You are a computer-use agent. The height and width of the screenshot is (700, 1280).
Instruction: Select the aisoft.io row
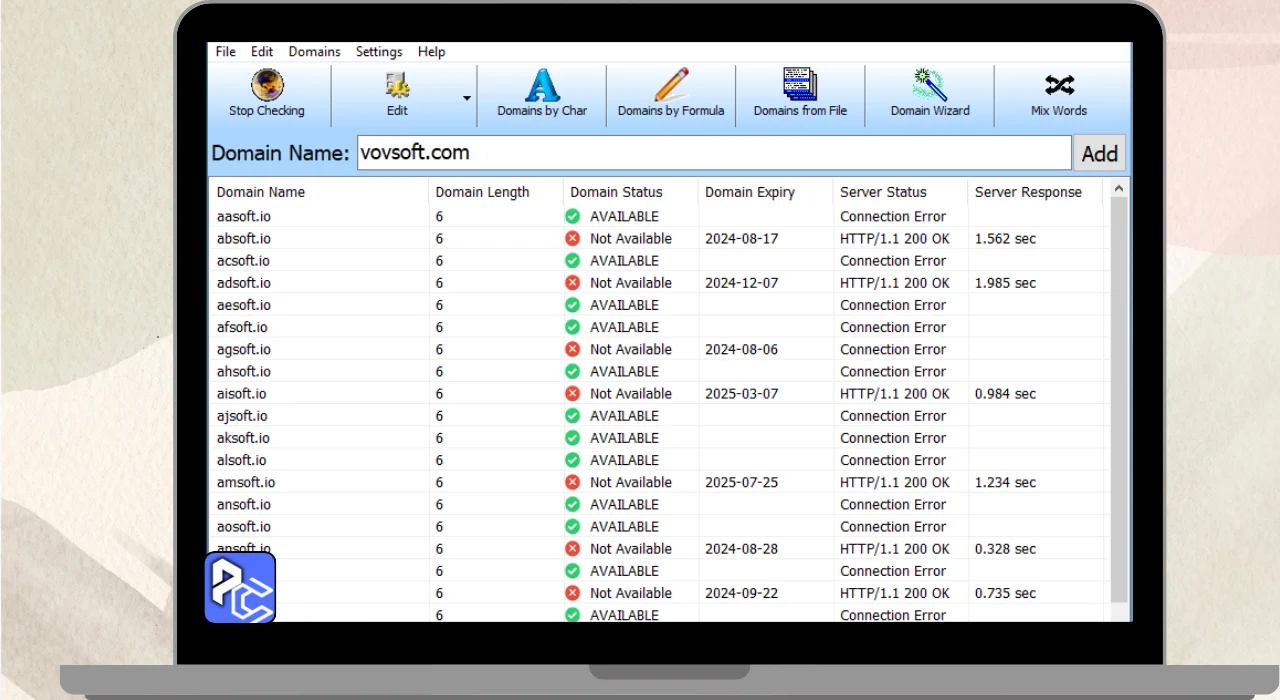243,394
